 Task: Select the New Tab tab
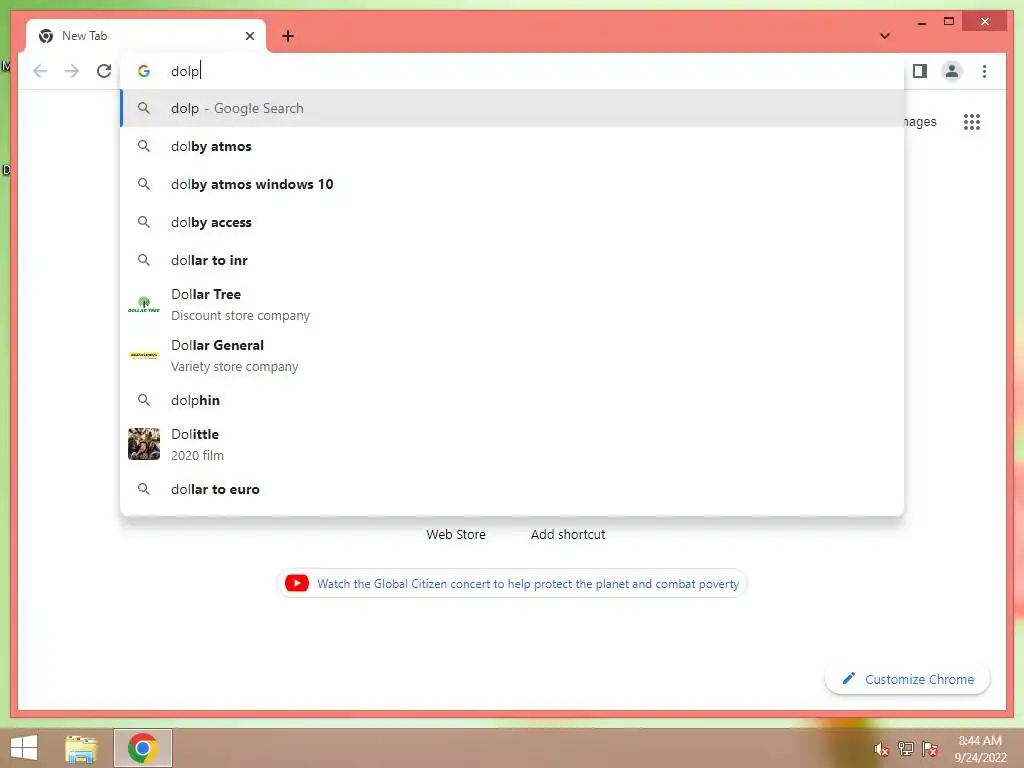[146, 36]
